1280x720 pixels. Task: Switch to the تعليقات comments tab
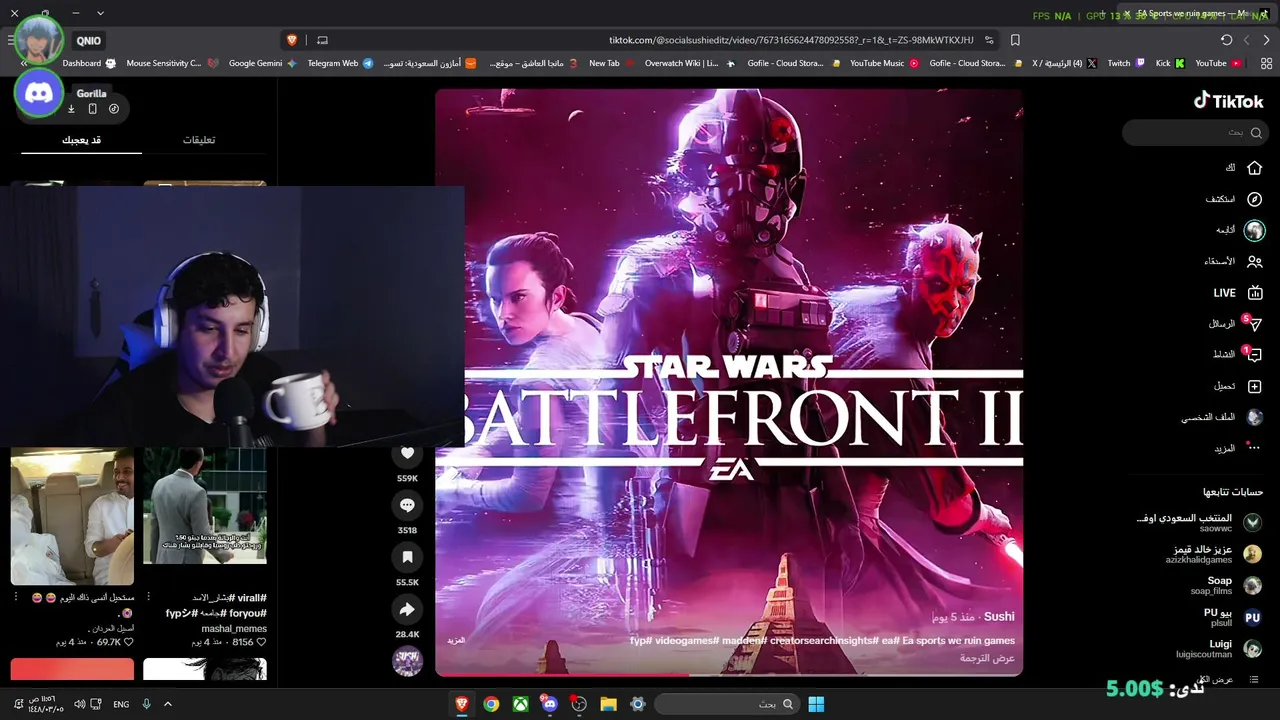(199, 140)
